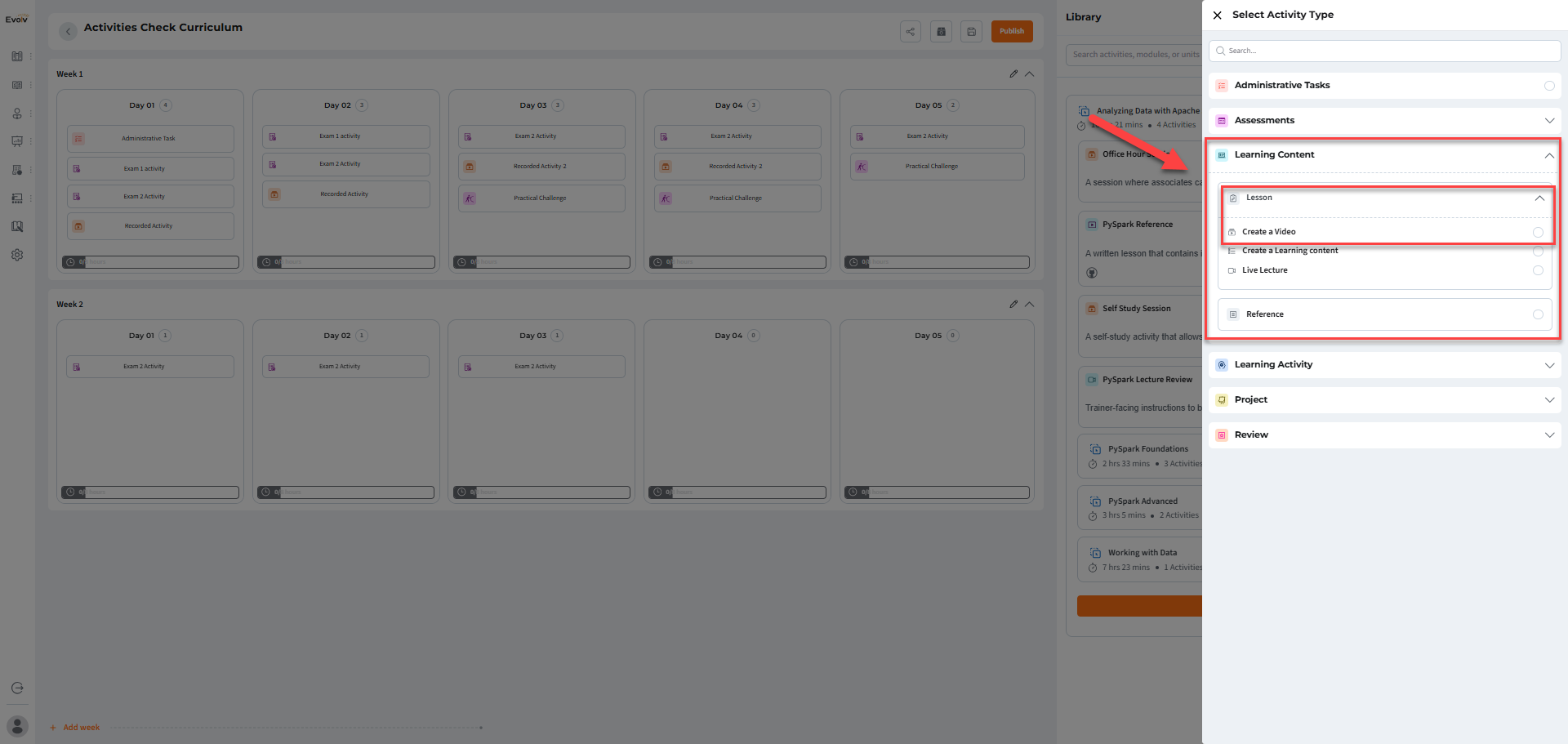Open Exam 2 Activity in Week 2 Day 02
The width and height of the screenshot is (1568, 744).
(x=346, y=367)
